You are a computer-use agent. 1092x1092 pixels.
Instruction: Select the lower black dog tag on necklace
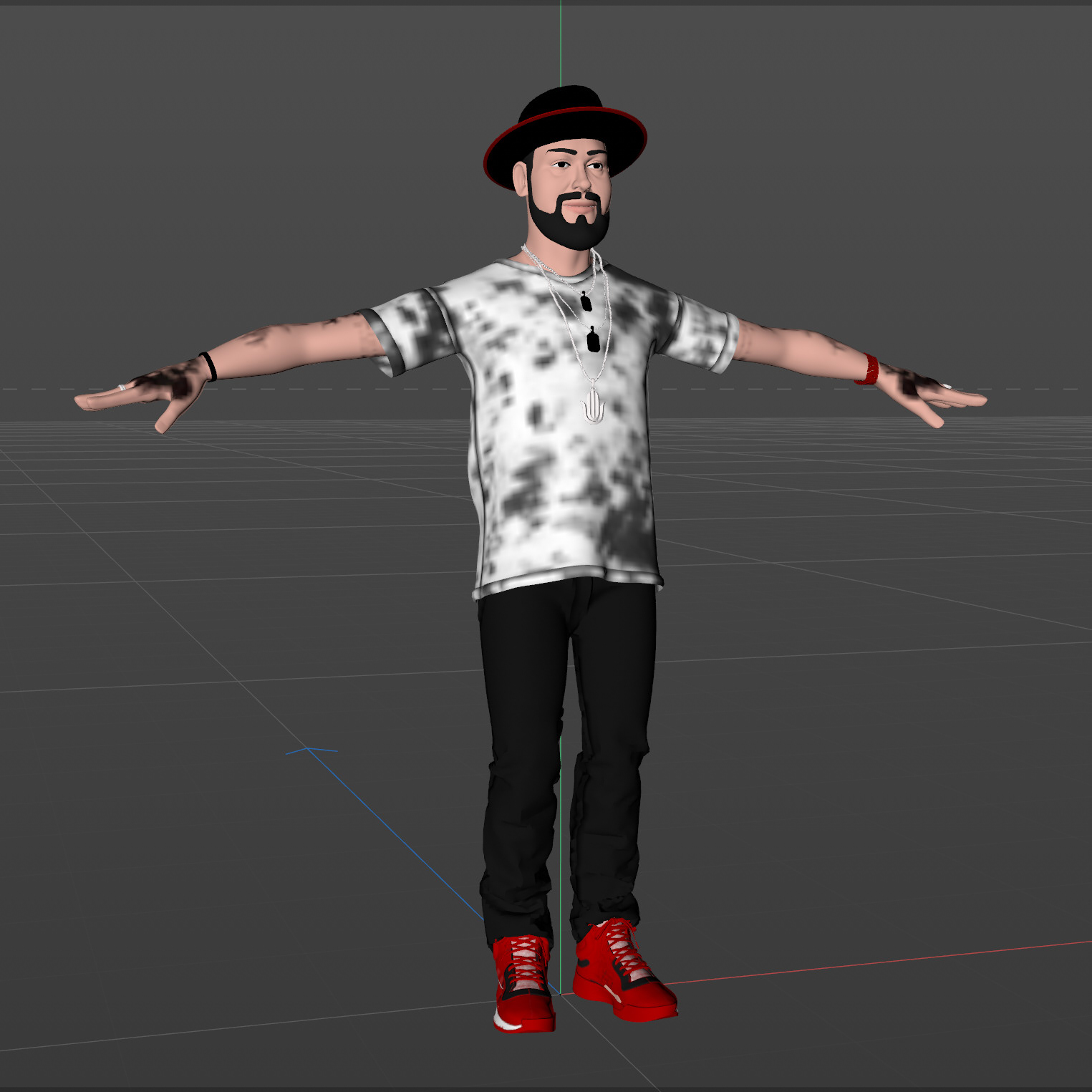593,340
